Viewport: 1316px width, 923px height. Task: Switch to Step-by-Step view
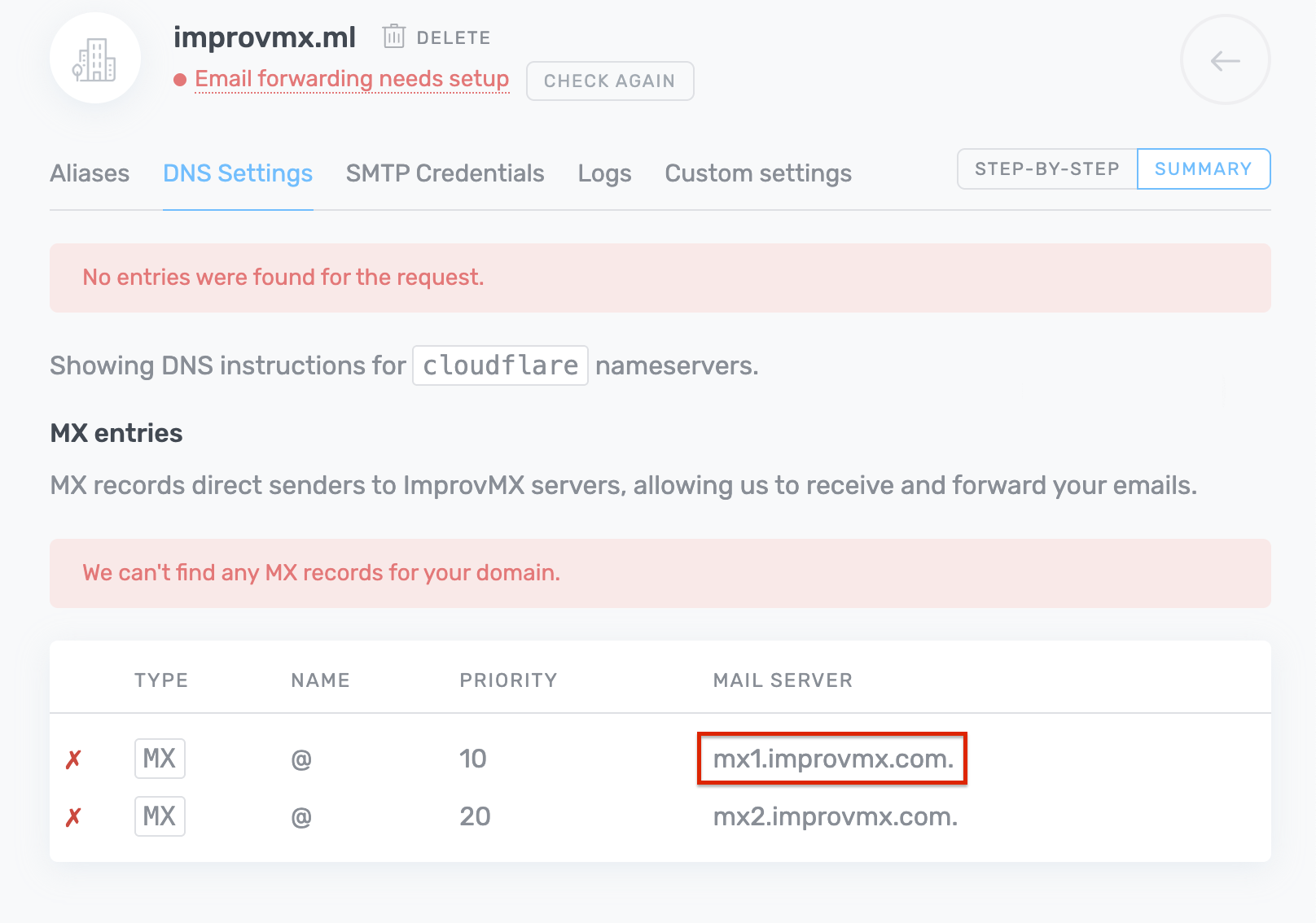pyautogui.click(x=1046, y=169)
